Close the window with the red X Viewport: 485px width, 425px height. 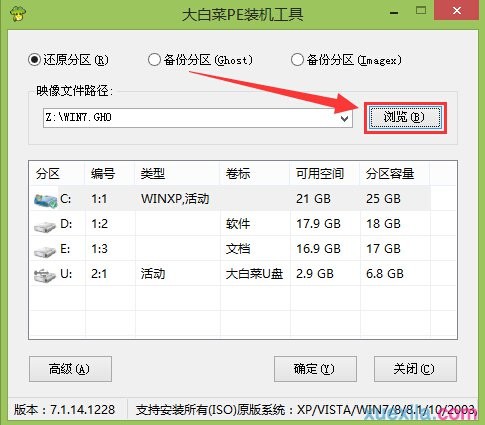457,11
